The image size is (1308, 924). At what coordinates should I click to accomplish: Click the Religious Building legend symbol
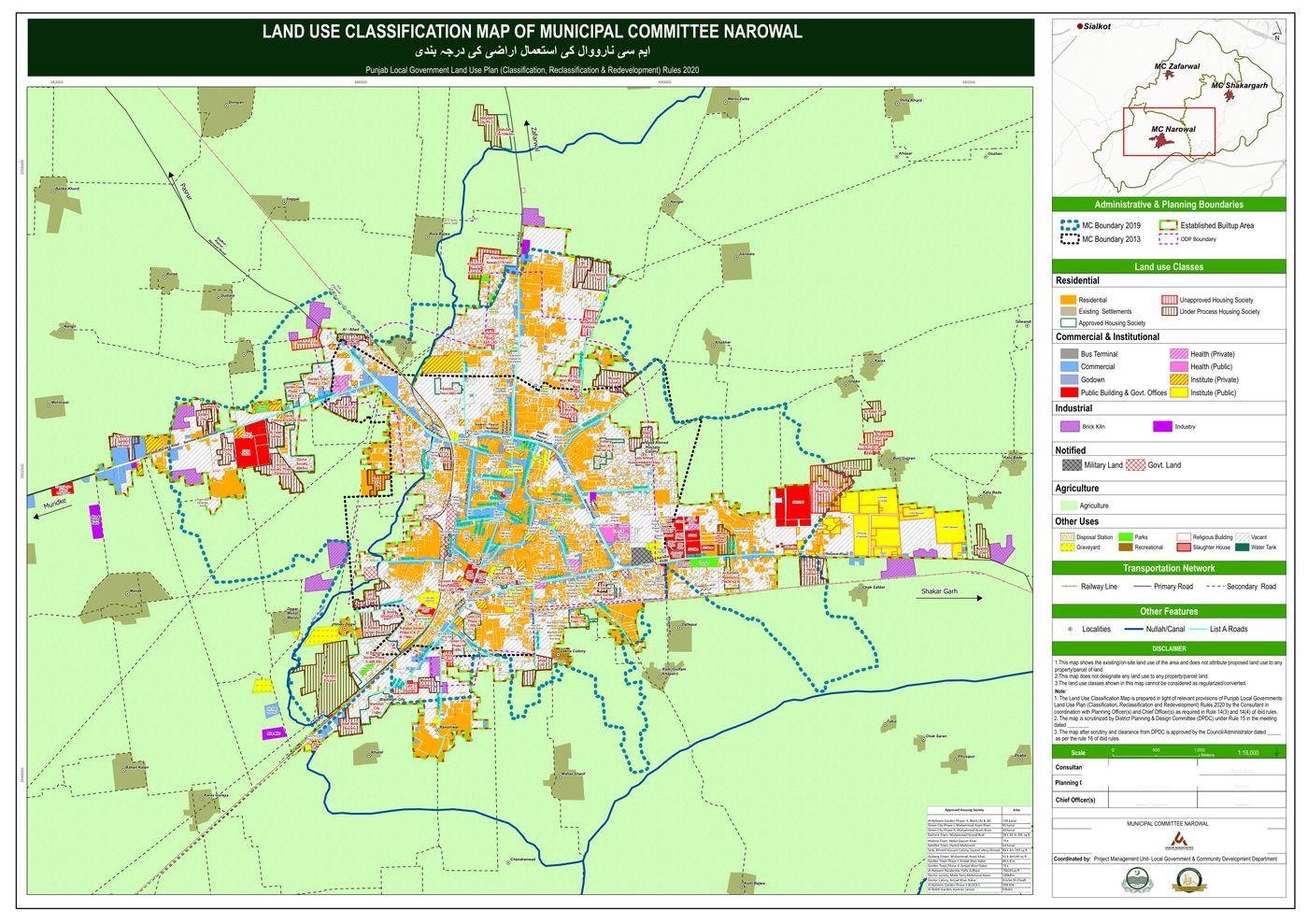(x=1184, y=537)
